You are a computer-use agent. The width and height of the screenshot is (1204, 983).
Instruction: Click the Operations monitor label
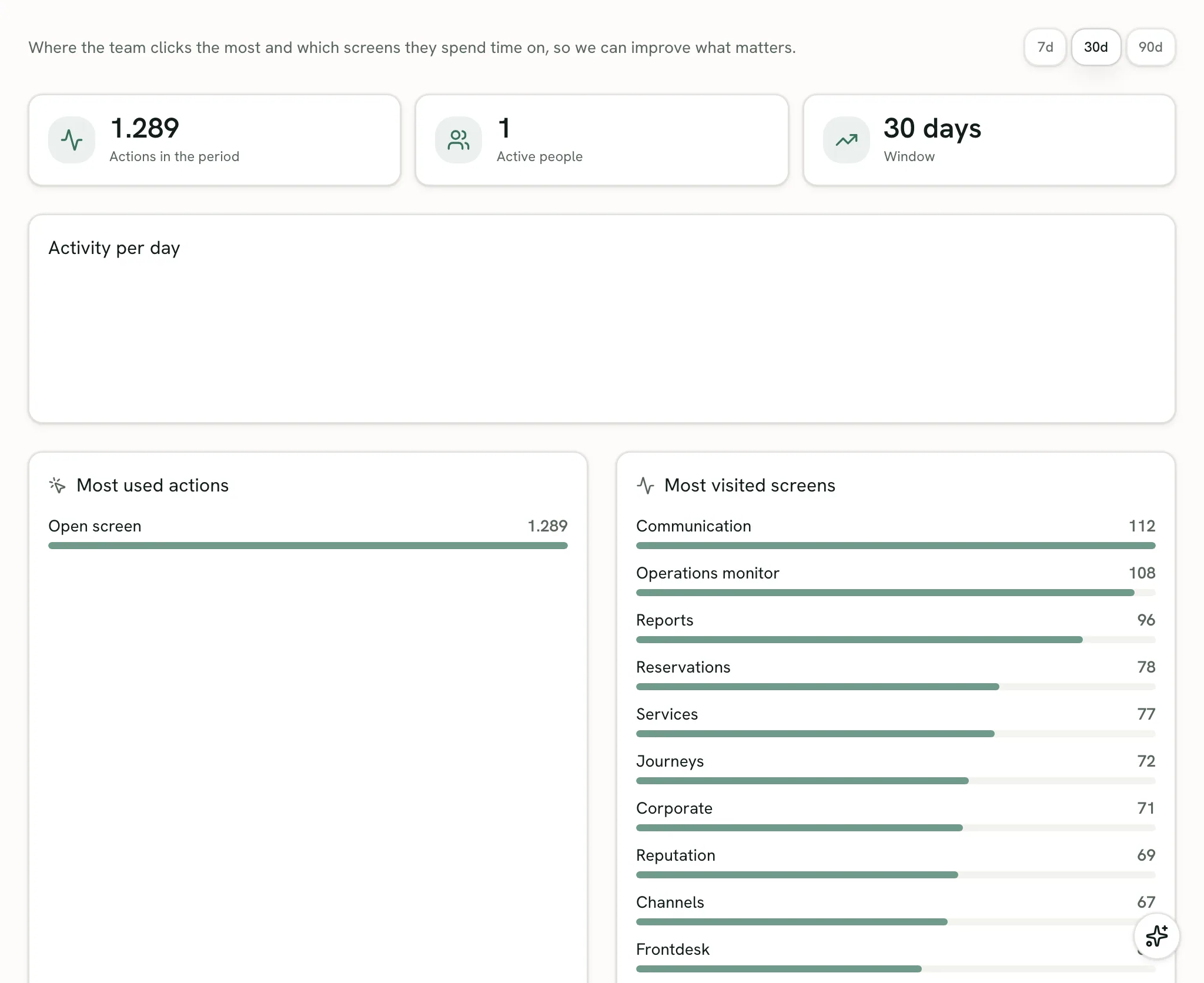[x=708, y=573]
